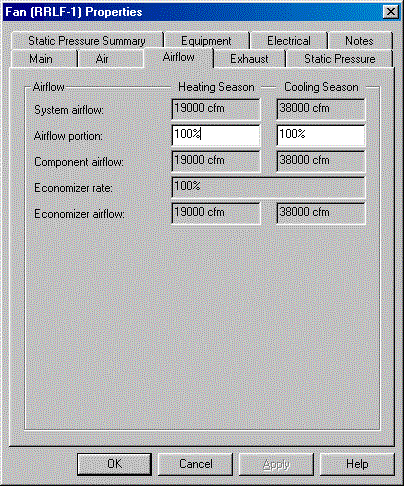Click the Heating Season airflow portion field
Image resolution: width=404 pixels, height=486 pixels.
[216, 135]
